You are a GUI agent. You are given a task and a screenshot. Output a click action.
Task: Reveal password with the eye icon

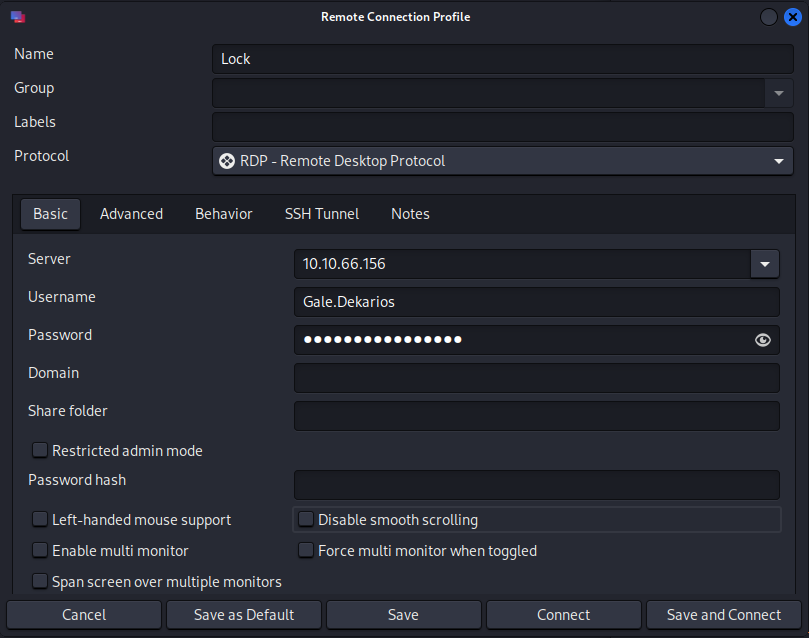coord(763,340)
